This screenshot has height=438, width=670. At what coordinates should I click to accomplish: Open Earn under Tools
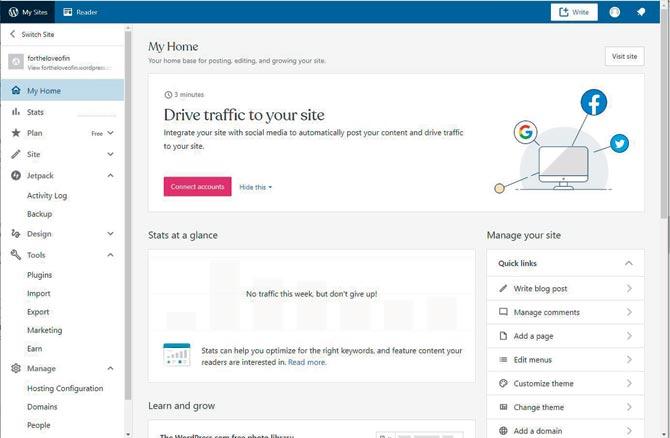click(x=35, y=348)
